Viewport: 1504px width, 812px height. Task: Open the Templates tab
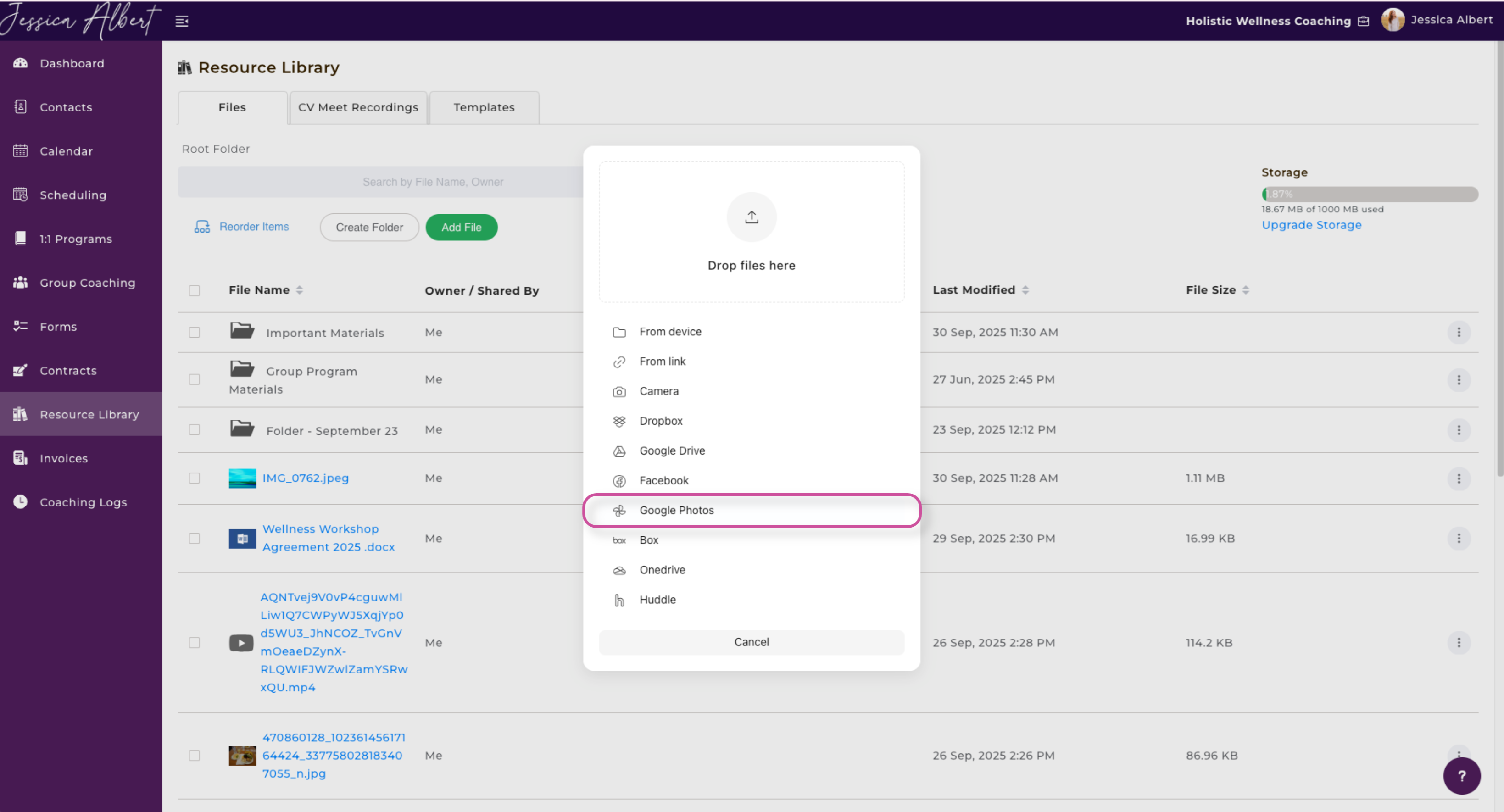point(484,107)
